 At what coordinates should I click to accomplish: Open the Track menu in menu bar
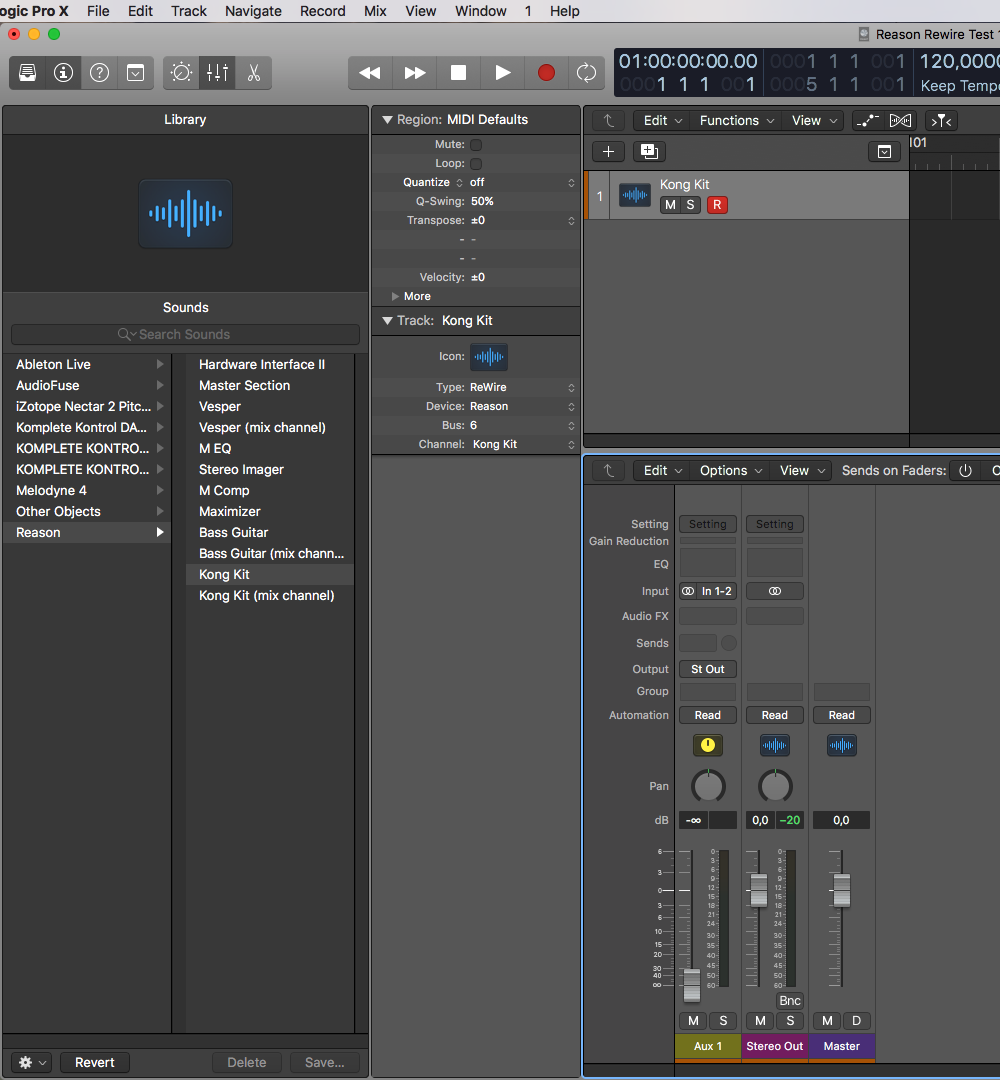[x=188, y=11]
